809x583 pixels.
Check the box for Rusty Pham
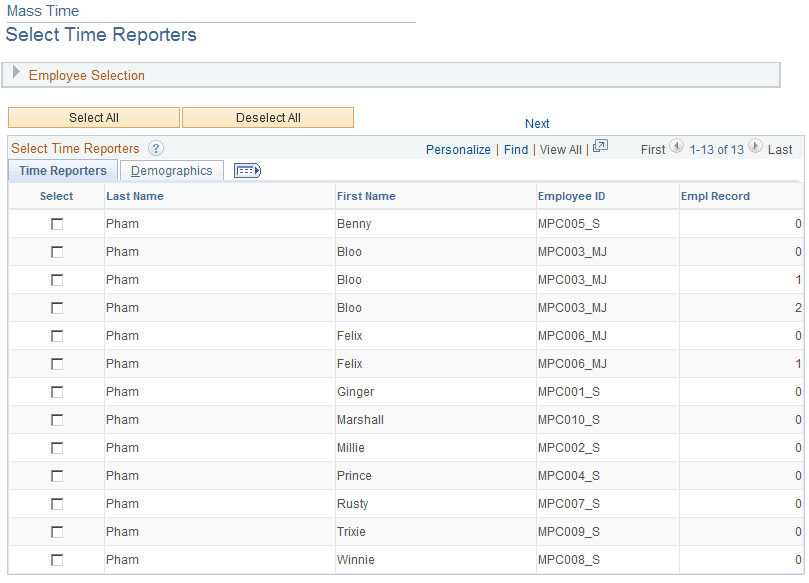click(x=57, y=504)
